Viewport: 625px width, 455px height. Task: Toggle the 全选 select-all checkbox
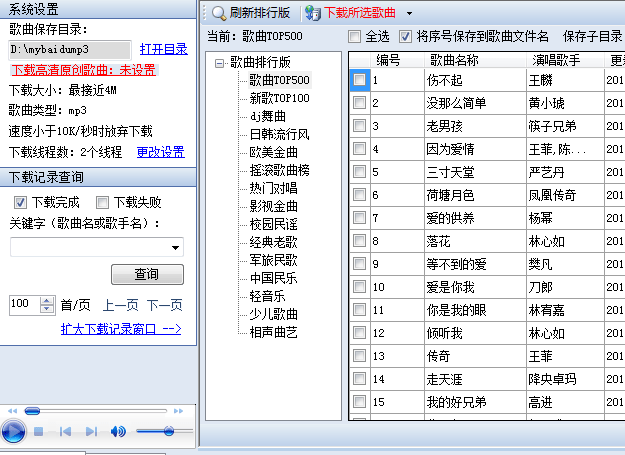click(355, 37)
